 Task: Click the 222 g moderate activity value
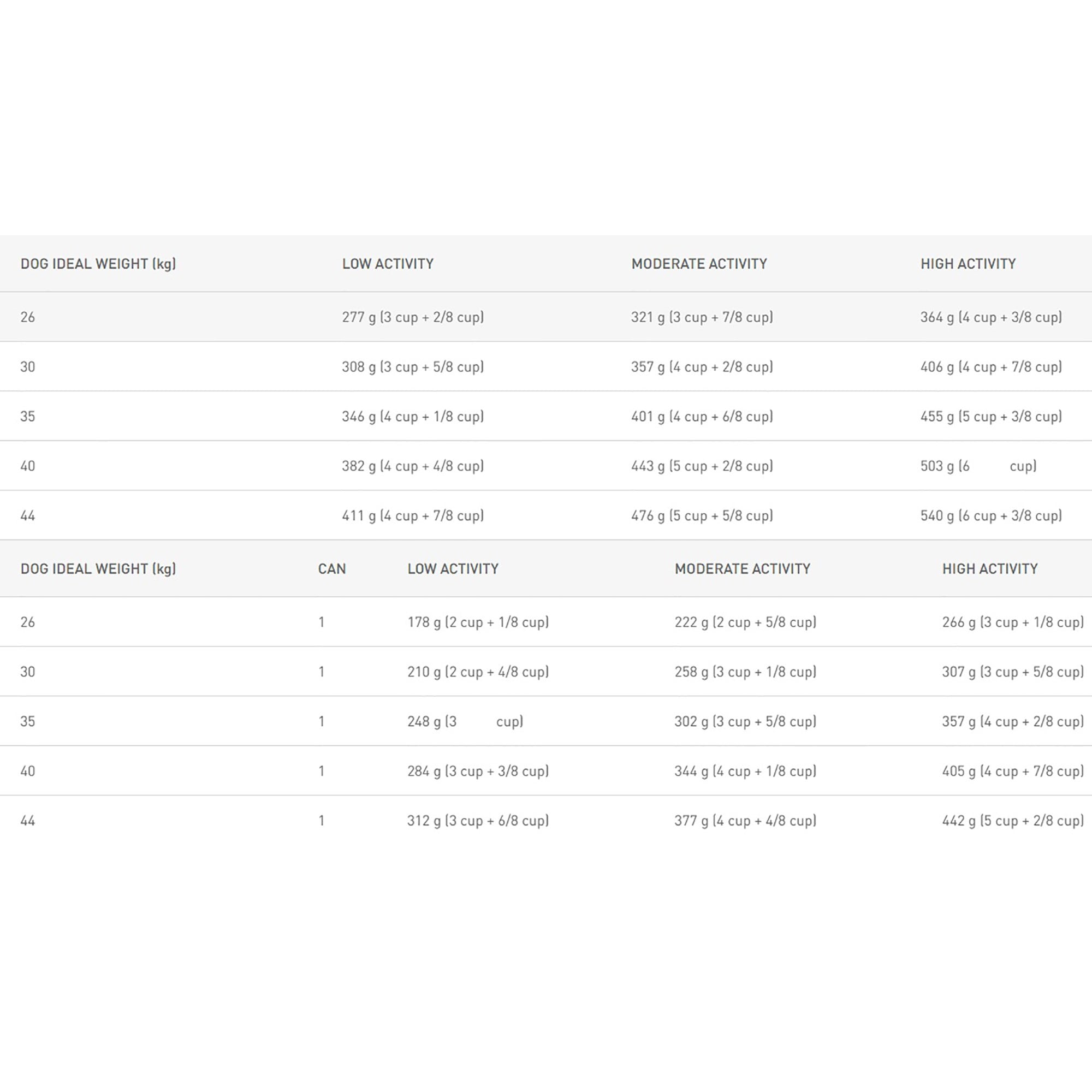745,622
